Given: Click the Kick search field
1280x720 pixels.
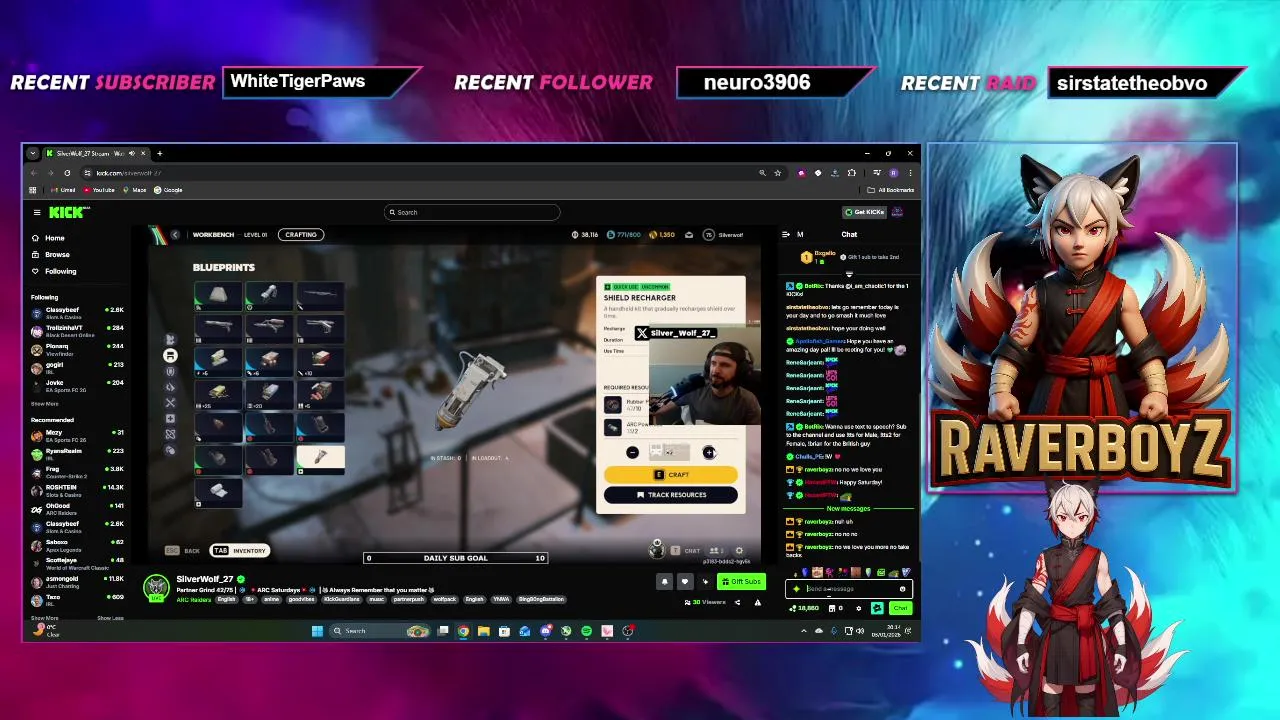Looking at the screenshot, I should (472, 212).
